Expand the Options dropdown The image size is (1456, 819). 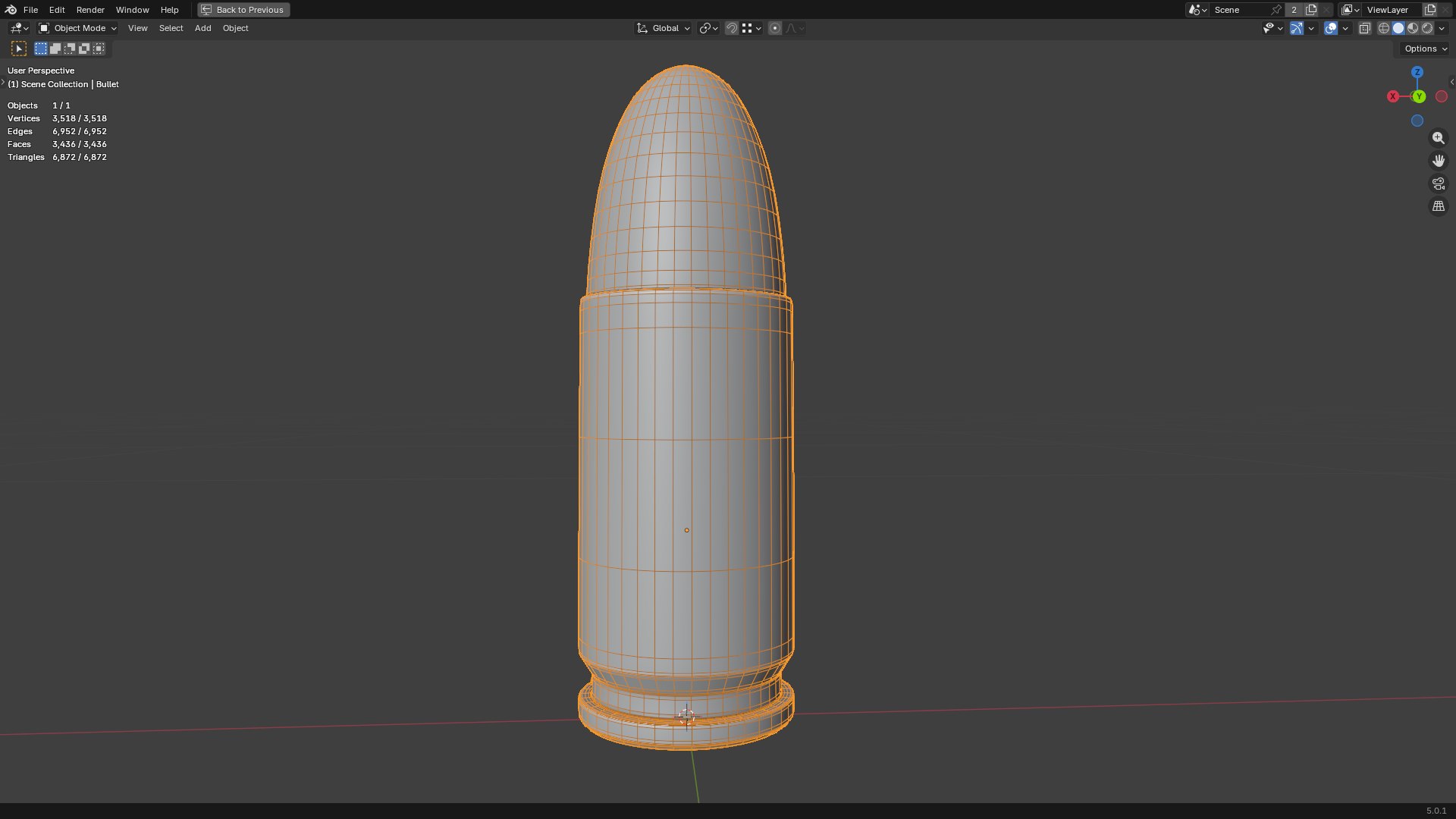[1426, 49]
